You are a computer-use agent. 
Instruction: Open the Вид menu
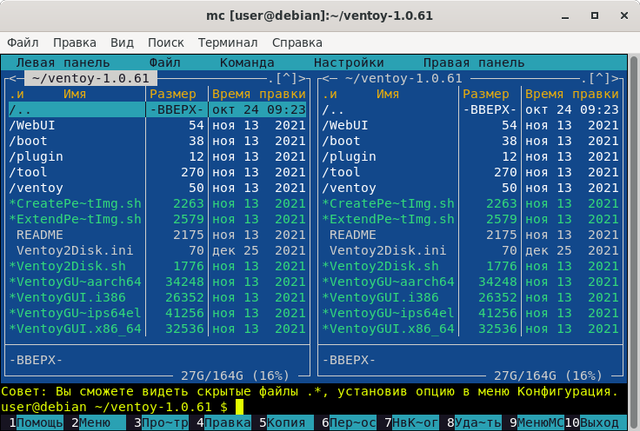[122, 42]
